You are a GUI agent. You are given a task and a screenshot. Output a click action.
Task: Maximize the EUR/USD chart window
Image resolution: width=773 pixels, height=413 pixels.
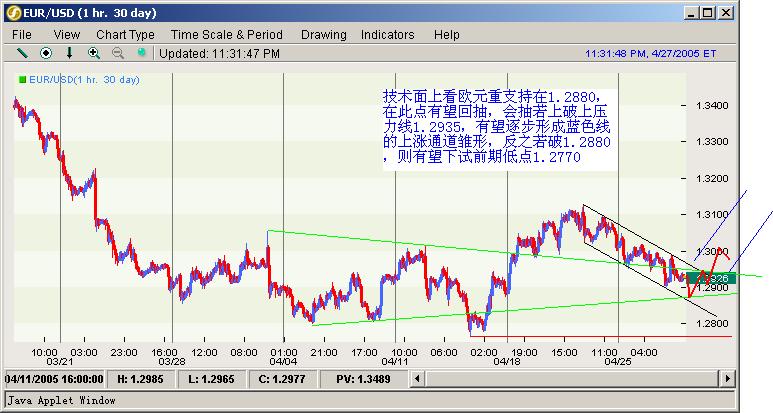coord(707,13)
